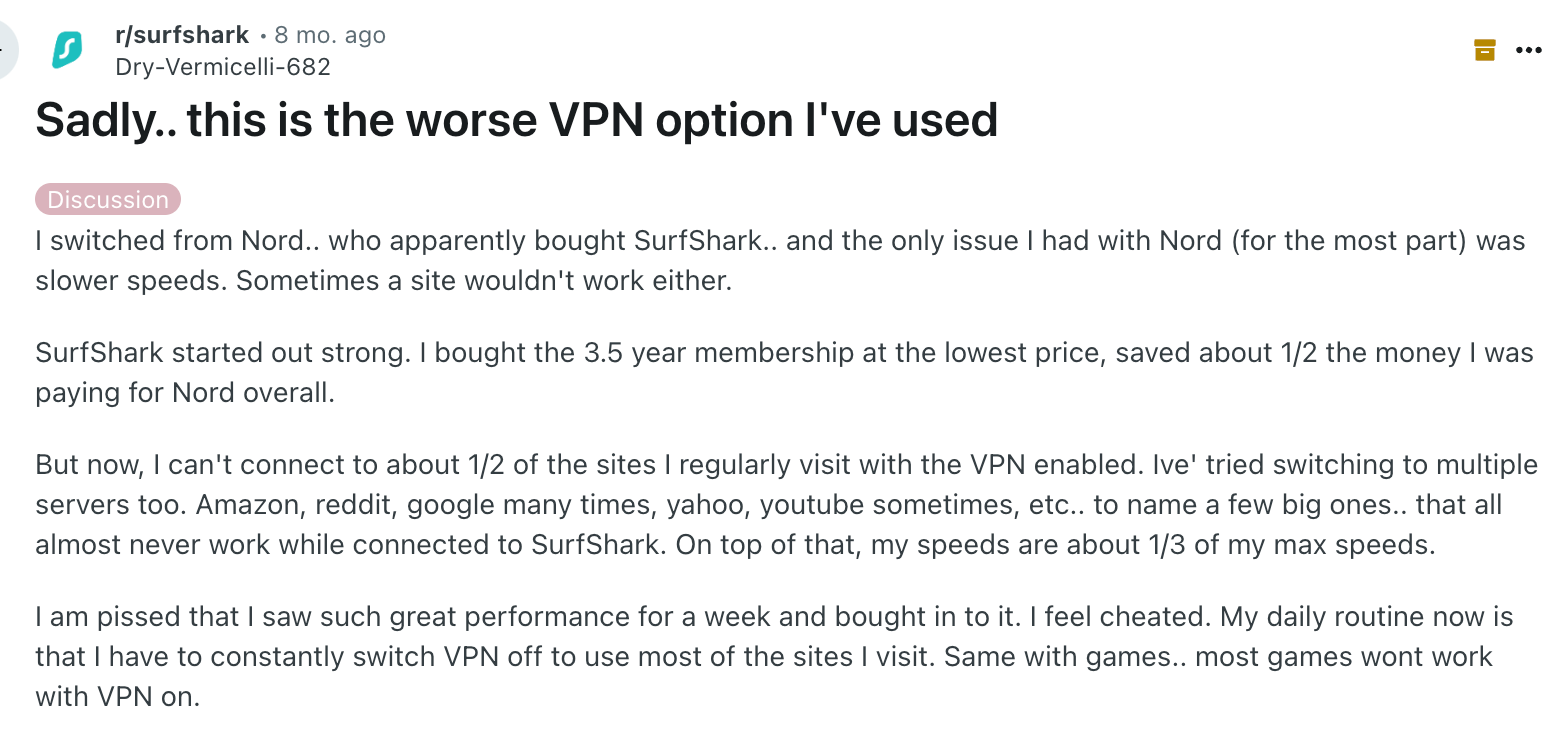The height and width of the screenshot is (730, 1568).
Task: Open Dry-Vermicelli-682 user profile
Action: click(223, 67)
